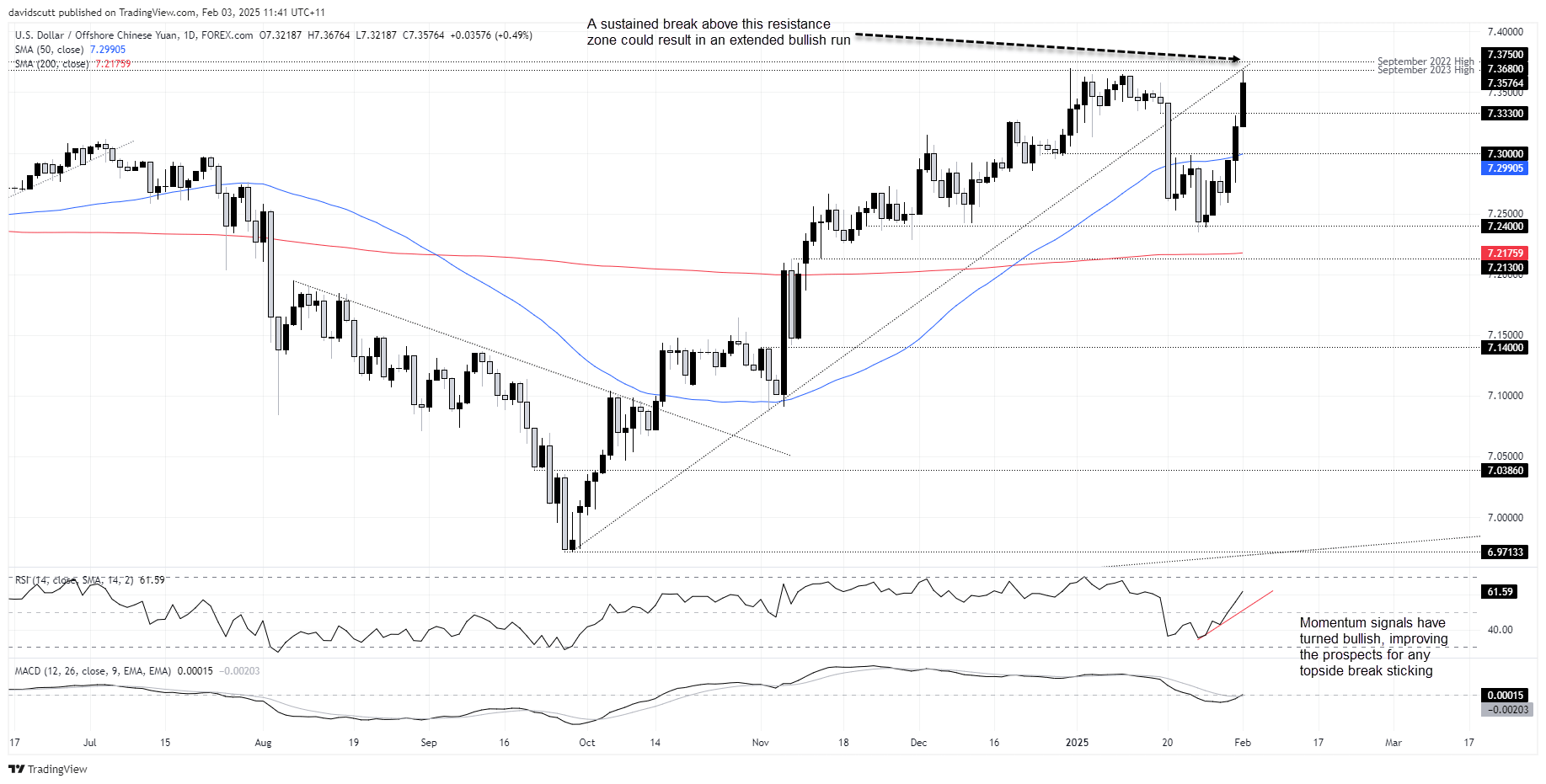1546x784 pixels.
Task: Click the 7.30000 price level label
Action: [x=1505, y=154]
